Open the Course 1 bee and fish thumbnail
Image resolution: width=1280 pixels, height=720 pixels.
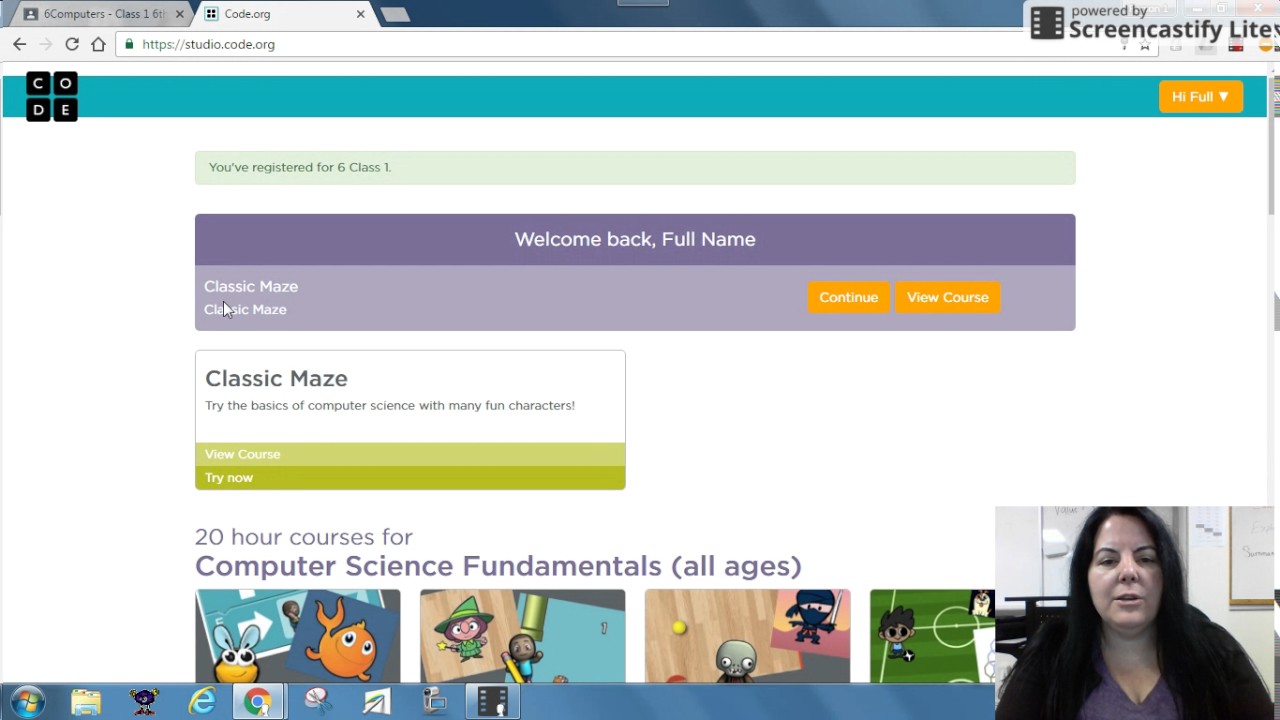click(297, 636)
